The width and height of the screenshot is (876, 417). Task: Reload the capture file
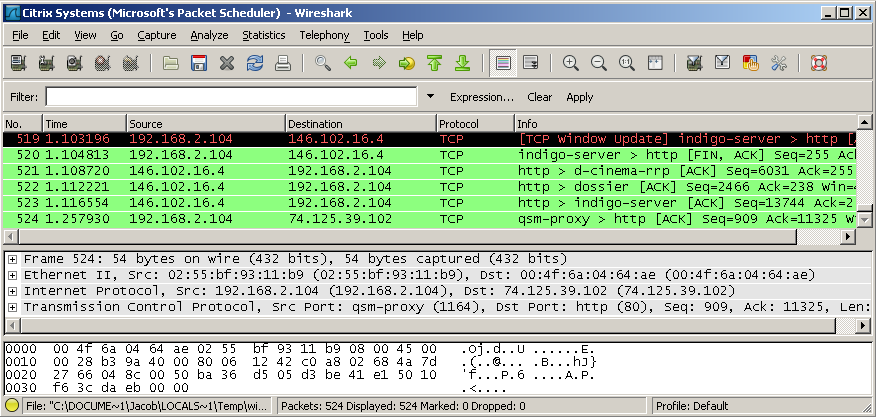pyautogui.click(x=255, y=63)
